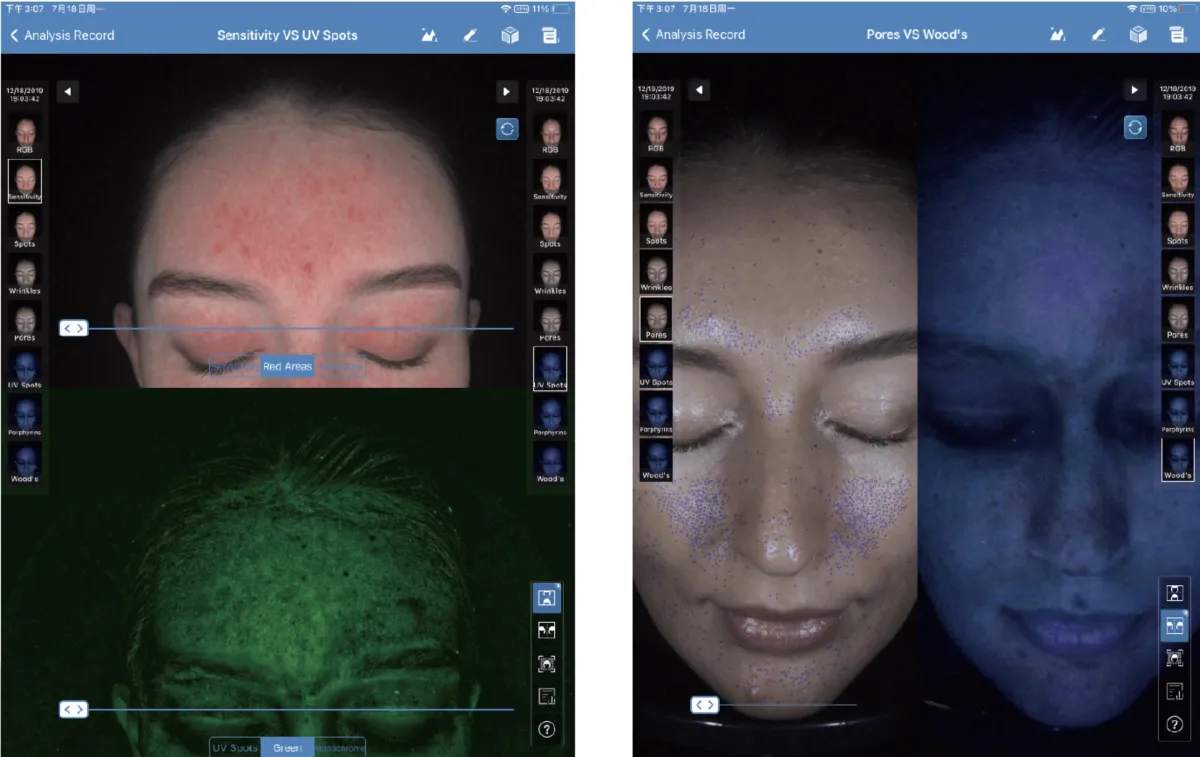Tap pencil edit icon on Sensitivity VS UV Spots screen
The image size is (1200, 757).
[x=470, y=35]
